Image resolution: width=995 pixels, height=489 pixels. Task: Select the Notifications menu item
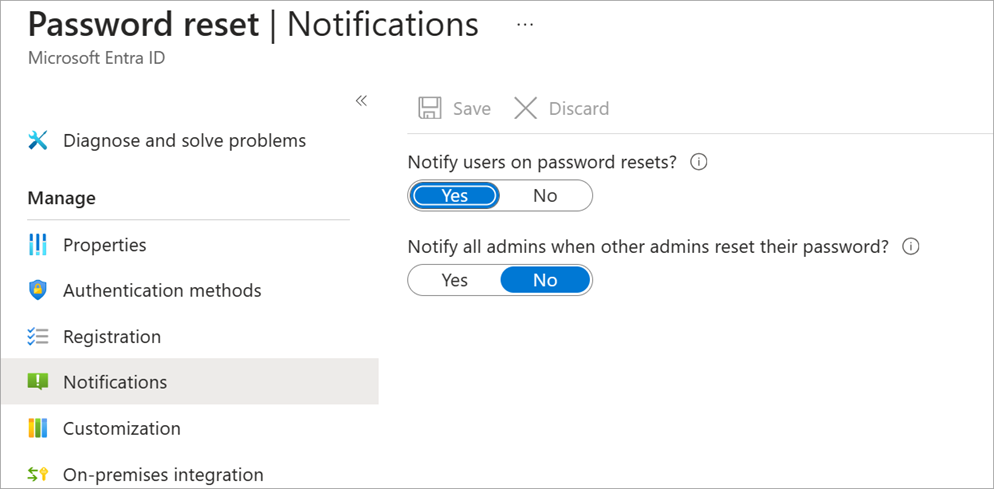189,382
